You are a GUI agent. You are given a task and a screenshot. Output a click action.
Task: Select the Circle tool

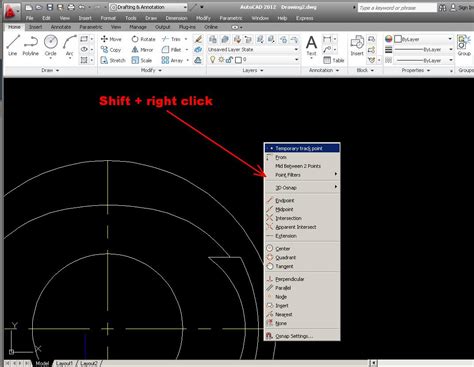click(51, 45)
